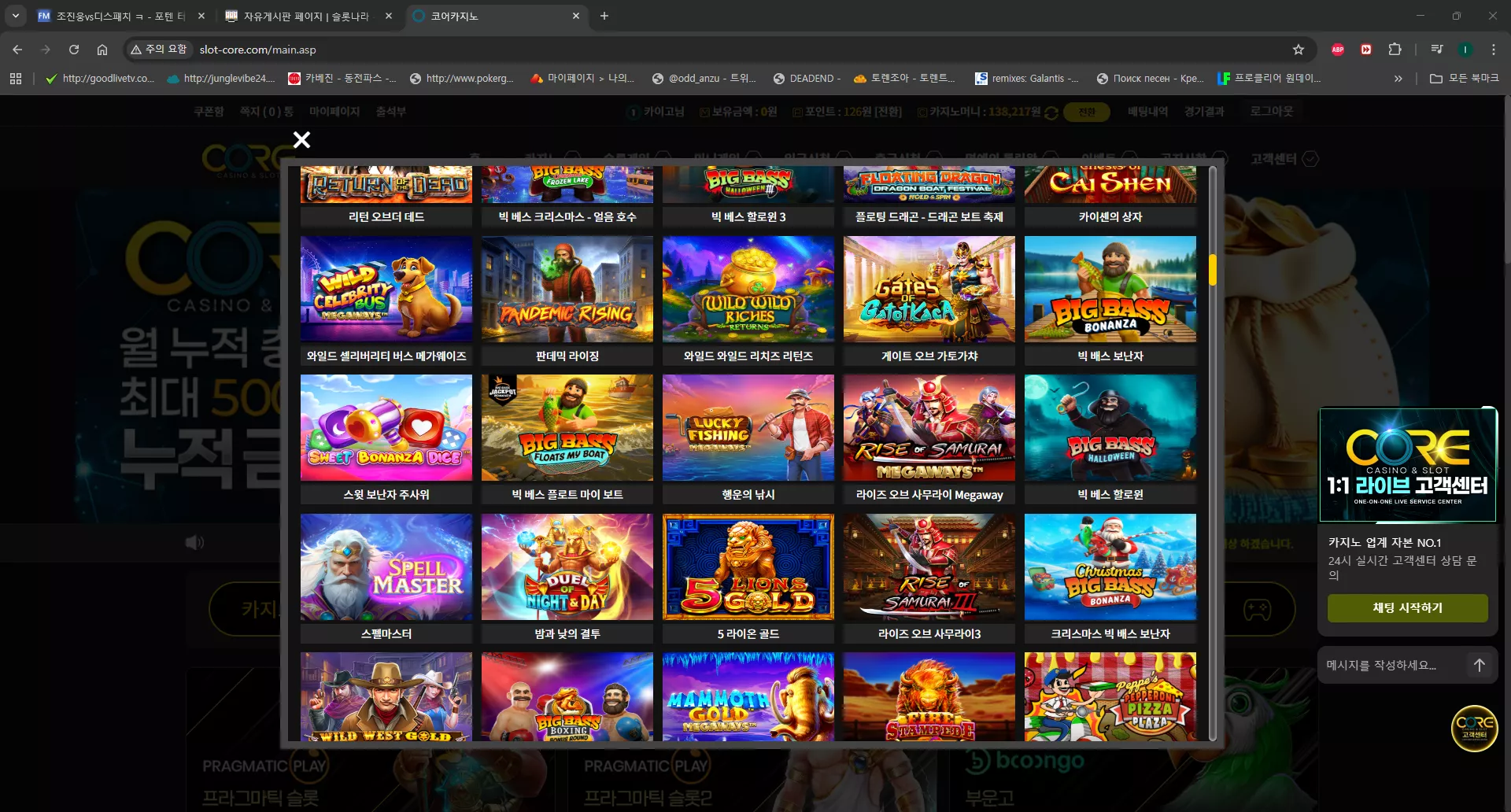Open the round CORE 고객센터 floating icon
This screenshot has height=812, width=1511.
1474,729
